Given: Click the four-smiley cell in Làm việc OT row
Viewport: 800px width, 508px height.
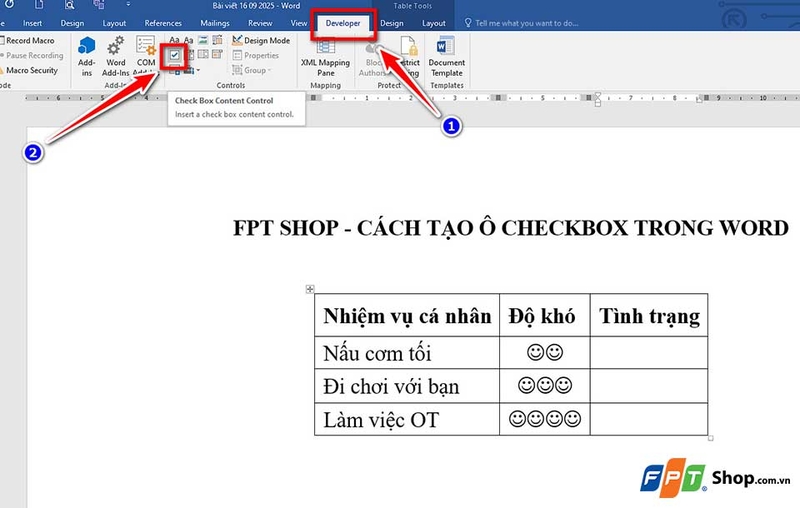Looking at the screenshot, I should [x=544, y=419].
